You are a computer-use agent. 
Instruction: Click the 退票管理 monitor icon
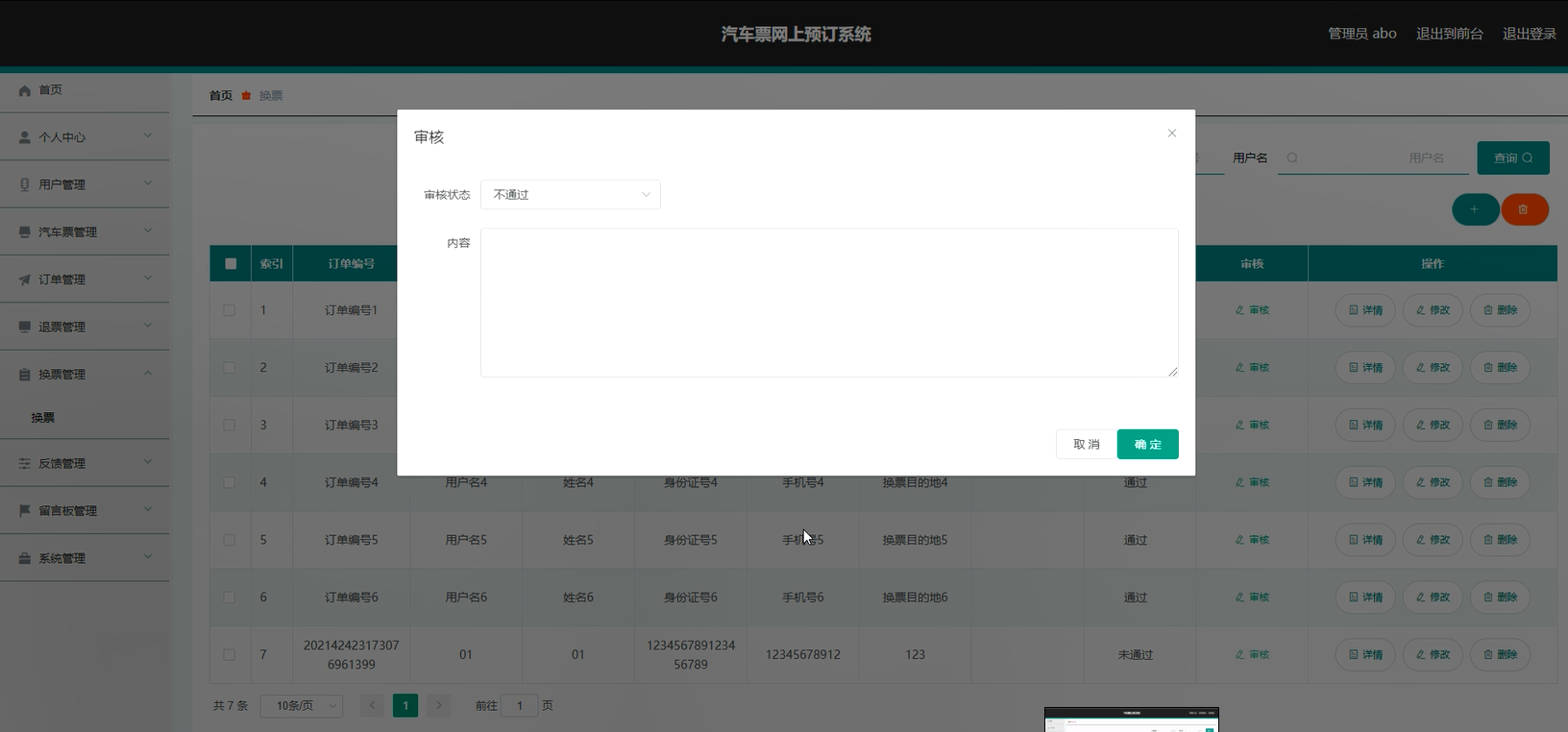25,327
